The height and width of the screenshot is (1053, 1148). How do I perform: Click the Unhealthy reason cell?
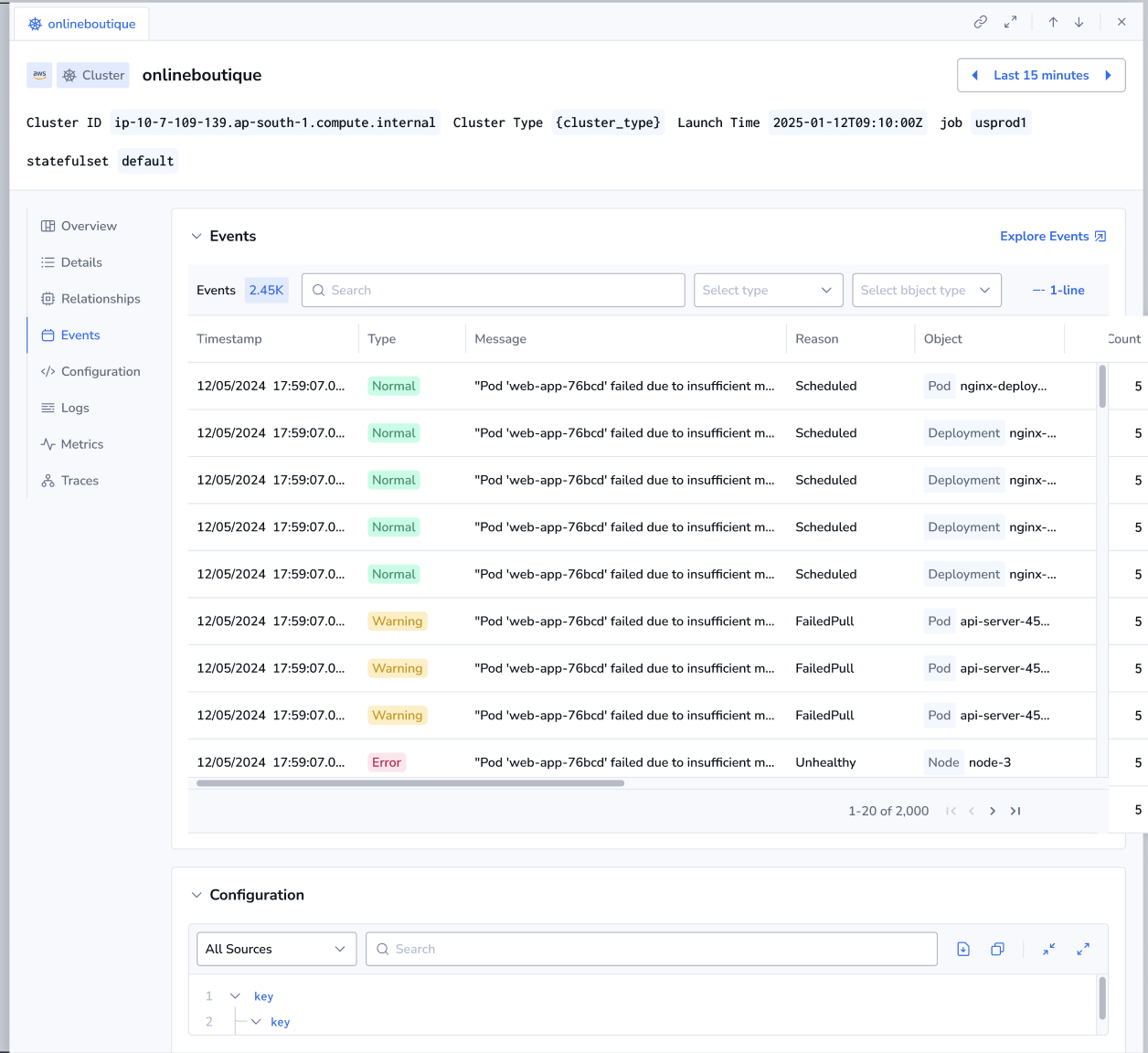(825, 762)
